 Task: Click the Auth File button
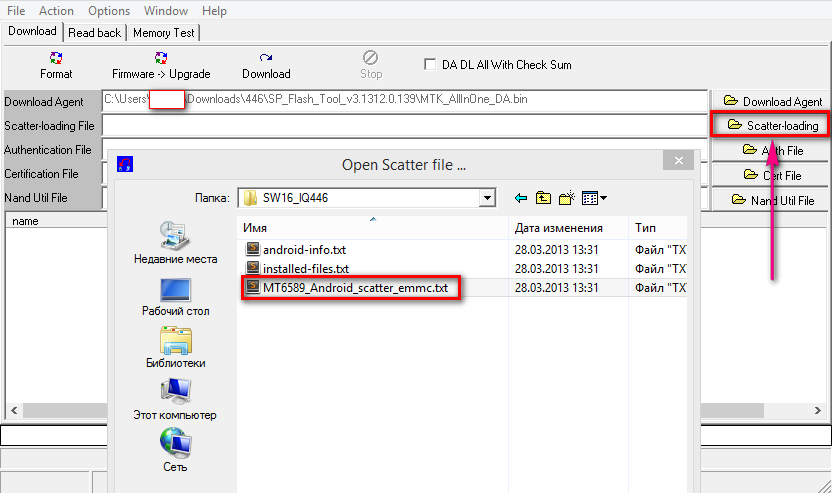click(770, 151)
